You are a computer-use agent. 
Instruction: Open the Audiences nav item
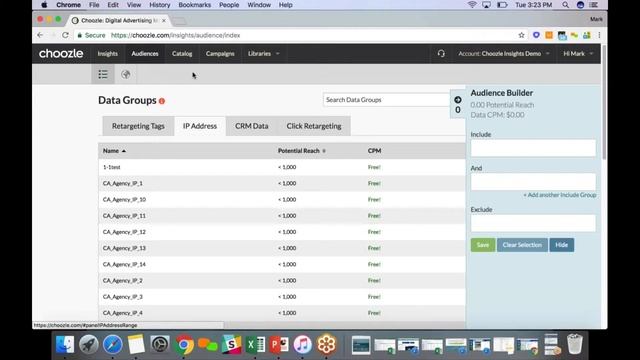coord(145,53)
